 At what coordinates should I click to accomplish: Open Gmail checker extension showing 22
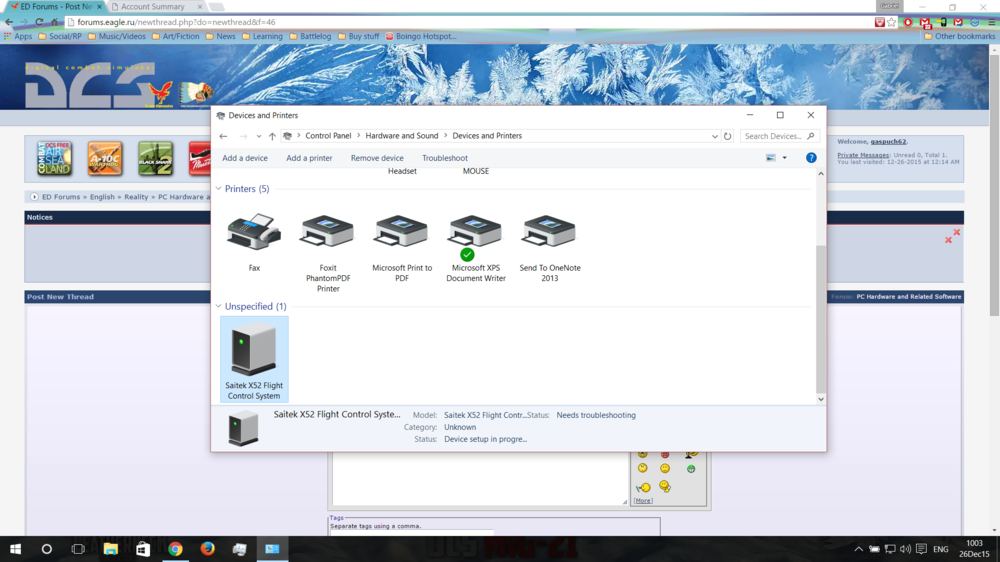(x=925, y=23)
